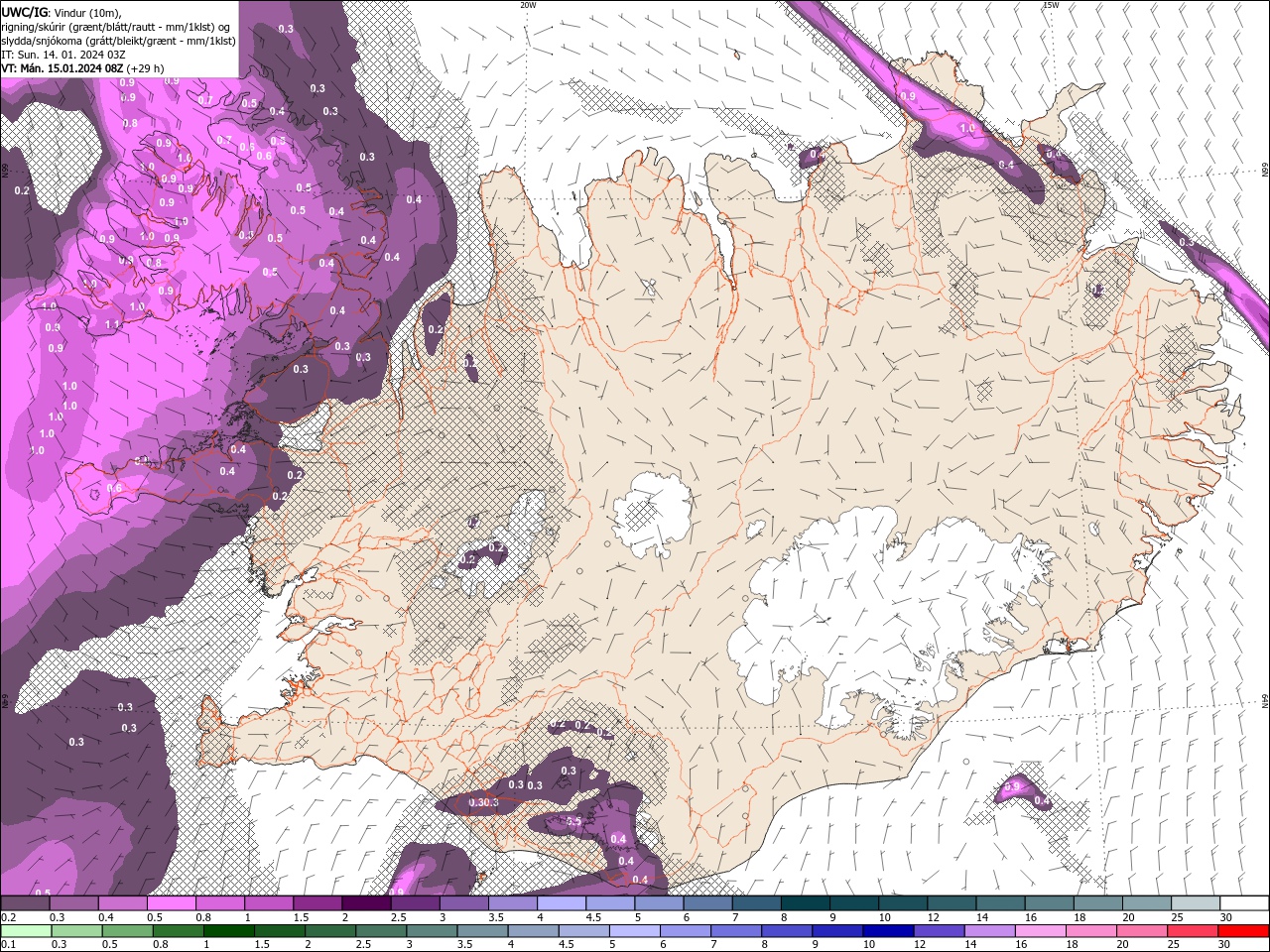Click the '(+29 h)' forecast offset text
This screenshot has width=1270, height=952.
(x=146, y=68)
